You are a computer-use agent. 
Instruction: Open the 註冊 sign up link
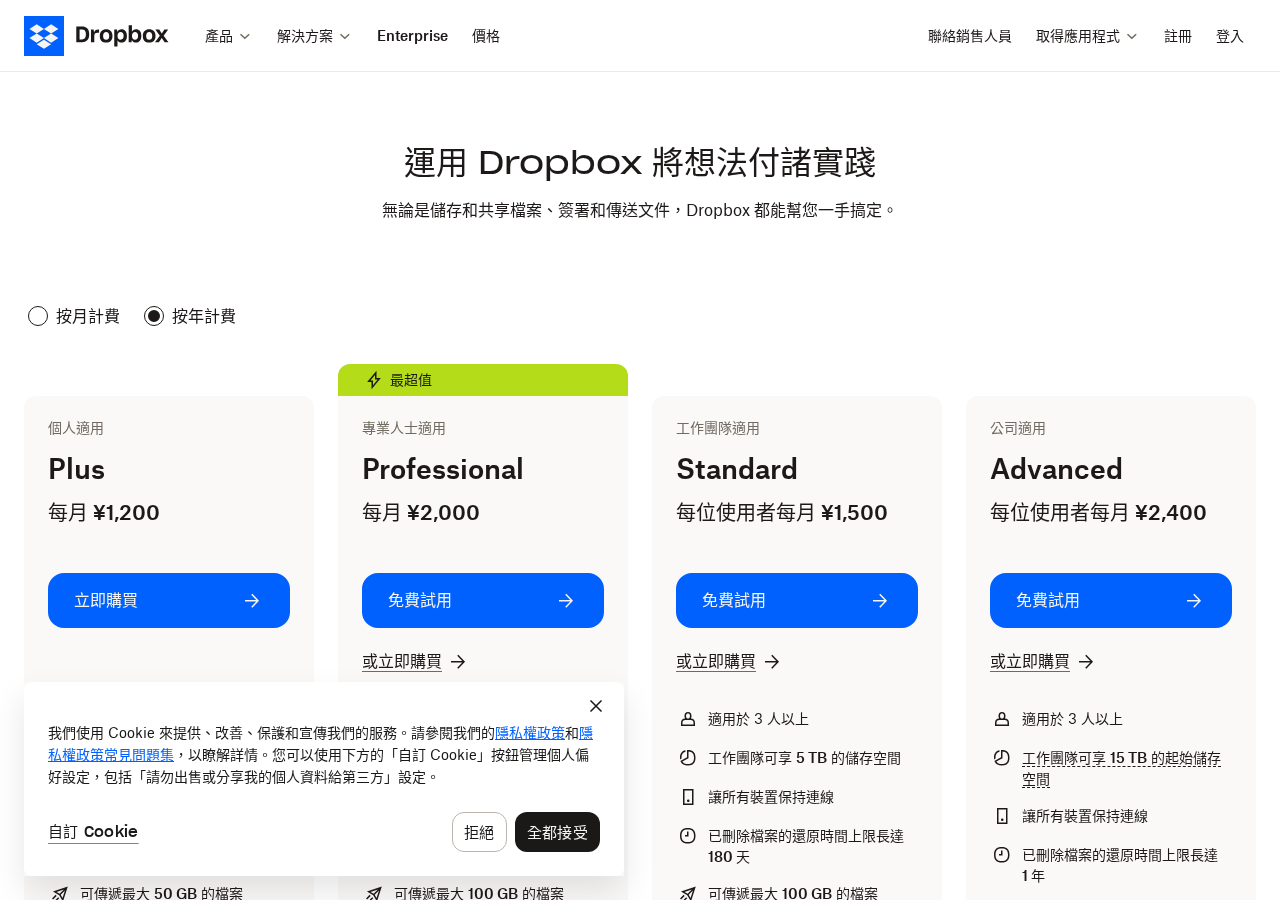click(1178, 36)
